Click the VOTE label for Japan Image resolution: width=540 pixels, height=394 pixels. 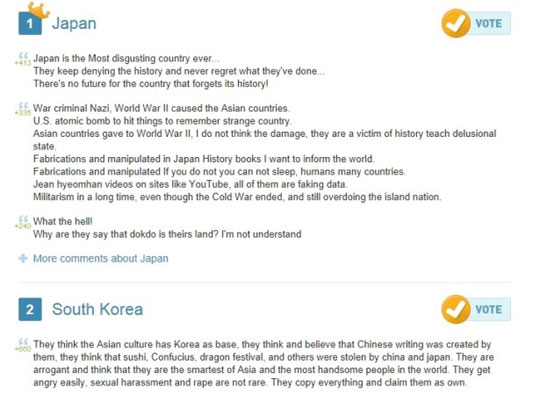click(x=489, y=23)
